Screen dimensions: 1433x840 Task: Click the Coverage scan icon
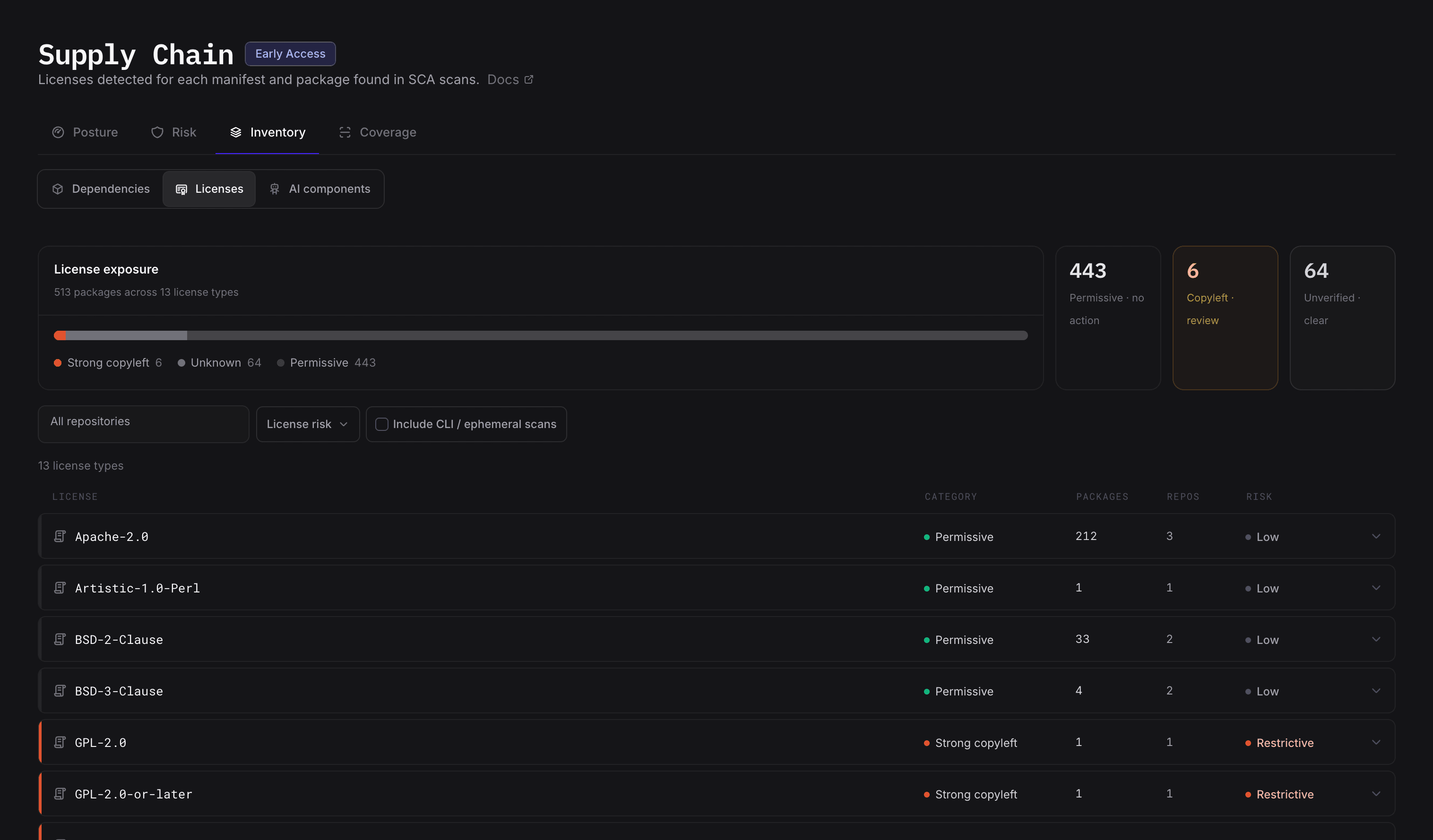[x=345, y=132]
